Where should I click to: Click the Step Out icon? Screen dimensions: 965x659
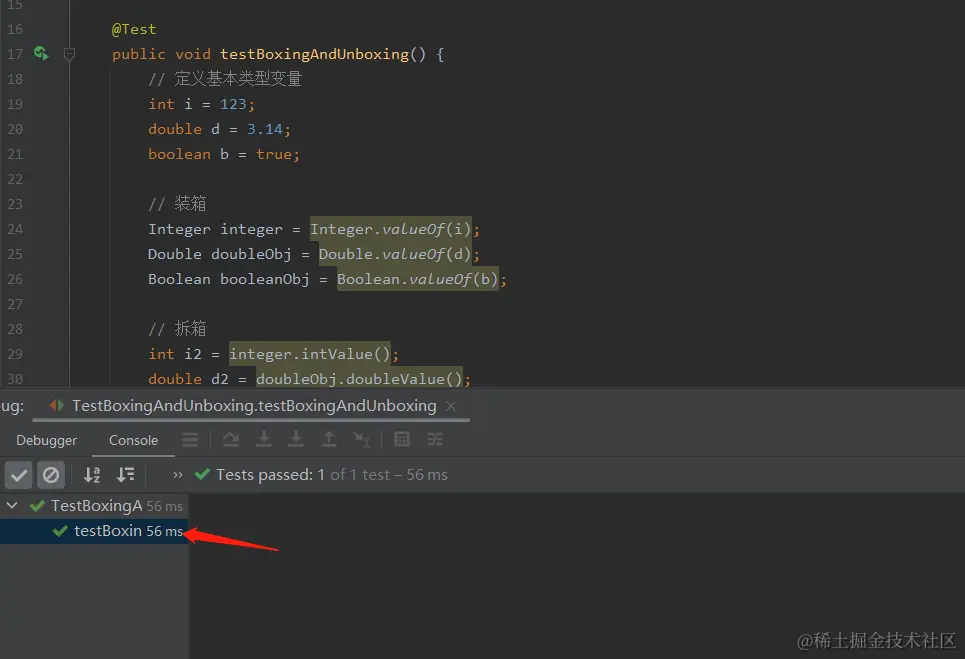coord(329,439)
